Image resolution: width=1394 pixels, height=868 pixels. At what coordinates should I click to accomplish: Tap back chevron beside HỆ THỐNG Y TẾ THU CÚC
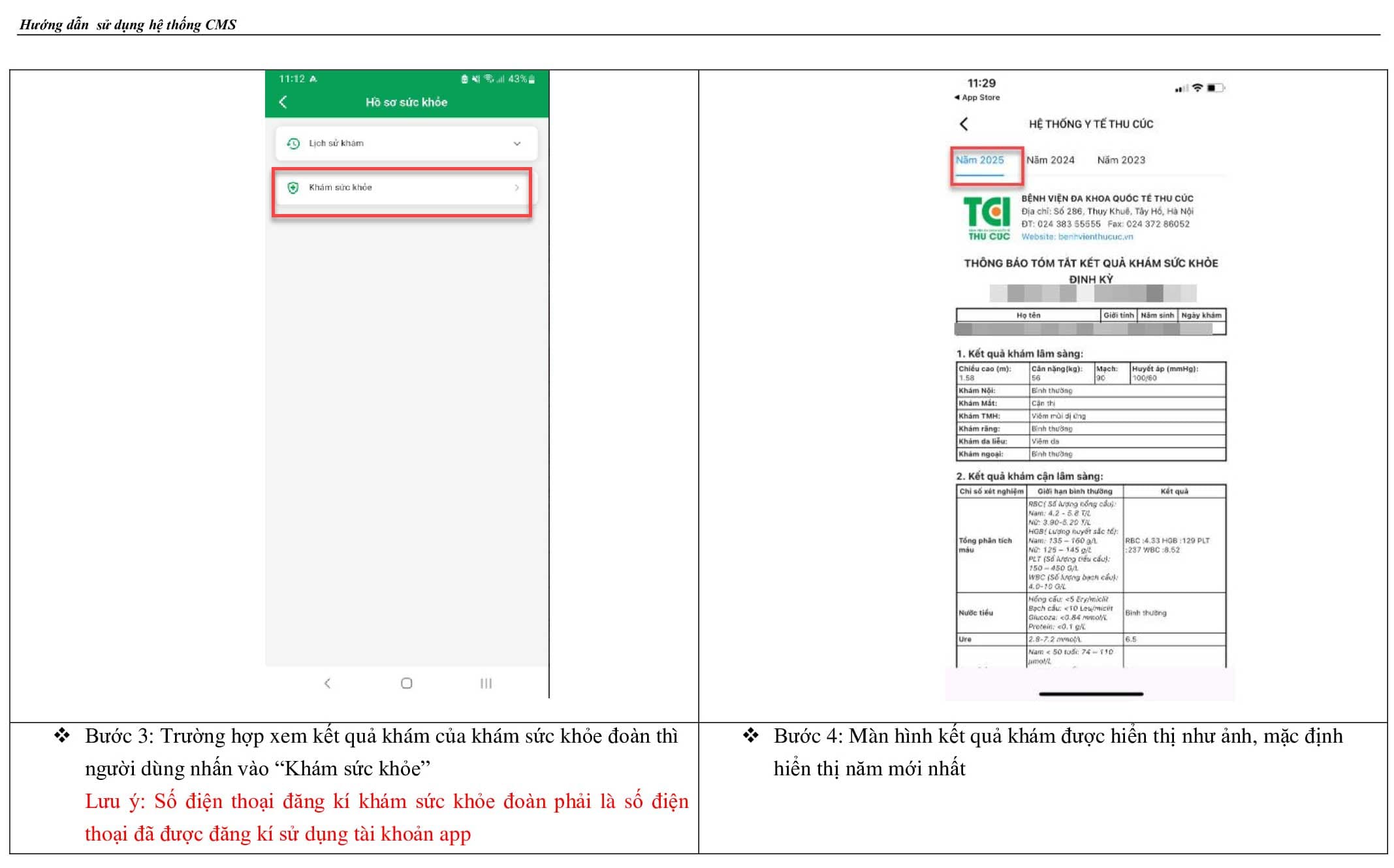(964, 124)
